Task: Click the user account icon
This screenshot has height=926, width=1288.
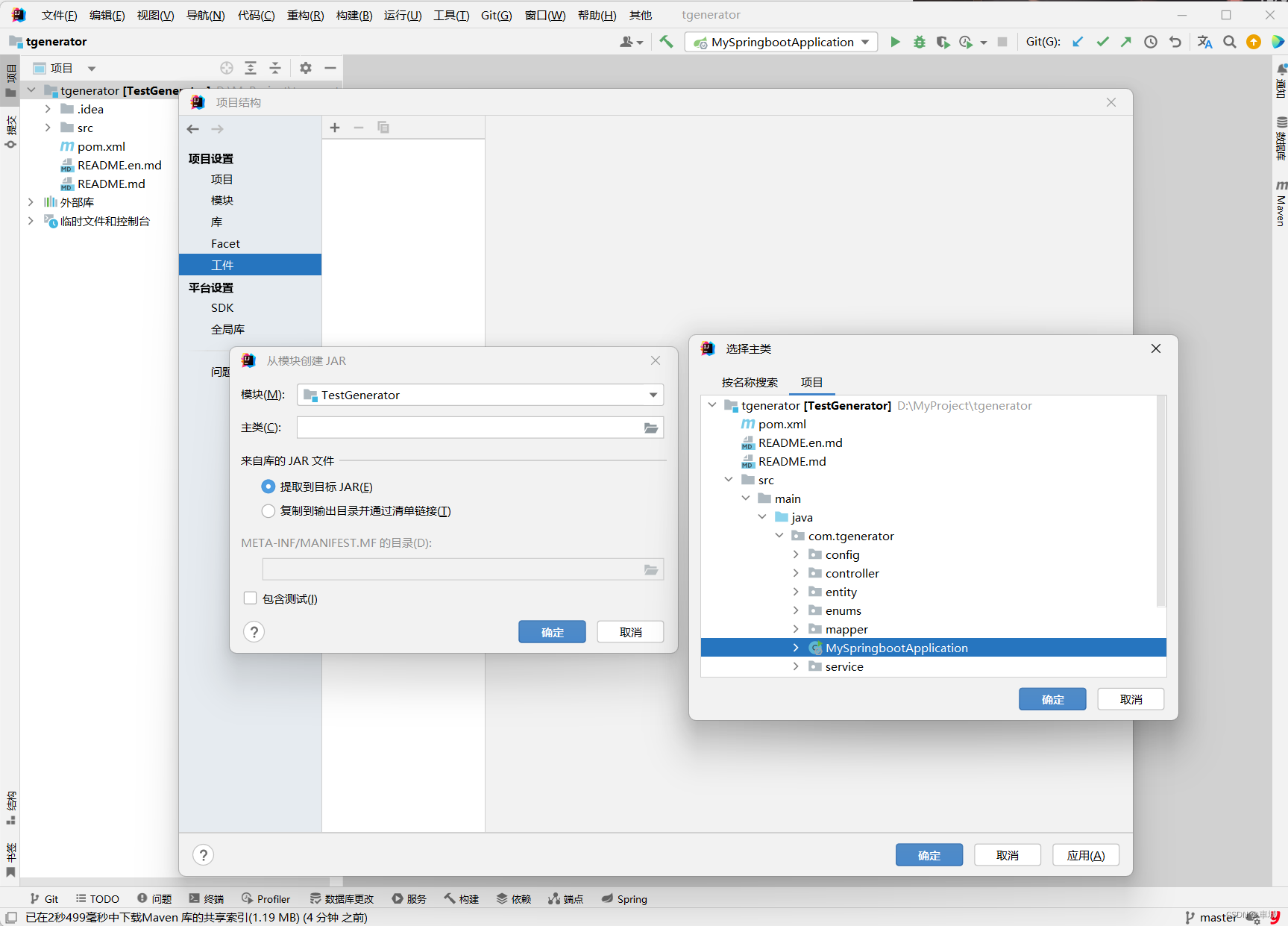Action: pos(630,42)
